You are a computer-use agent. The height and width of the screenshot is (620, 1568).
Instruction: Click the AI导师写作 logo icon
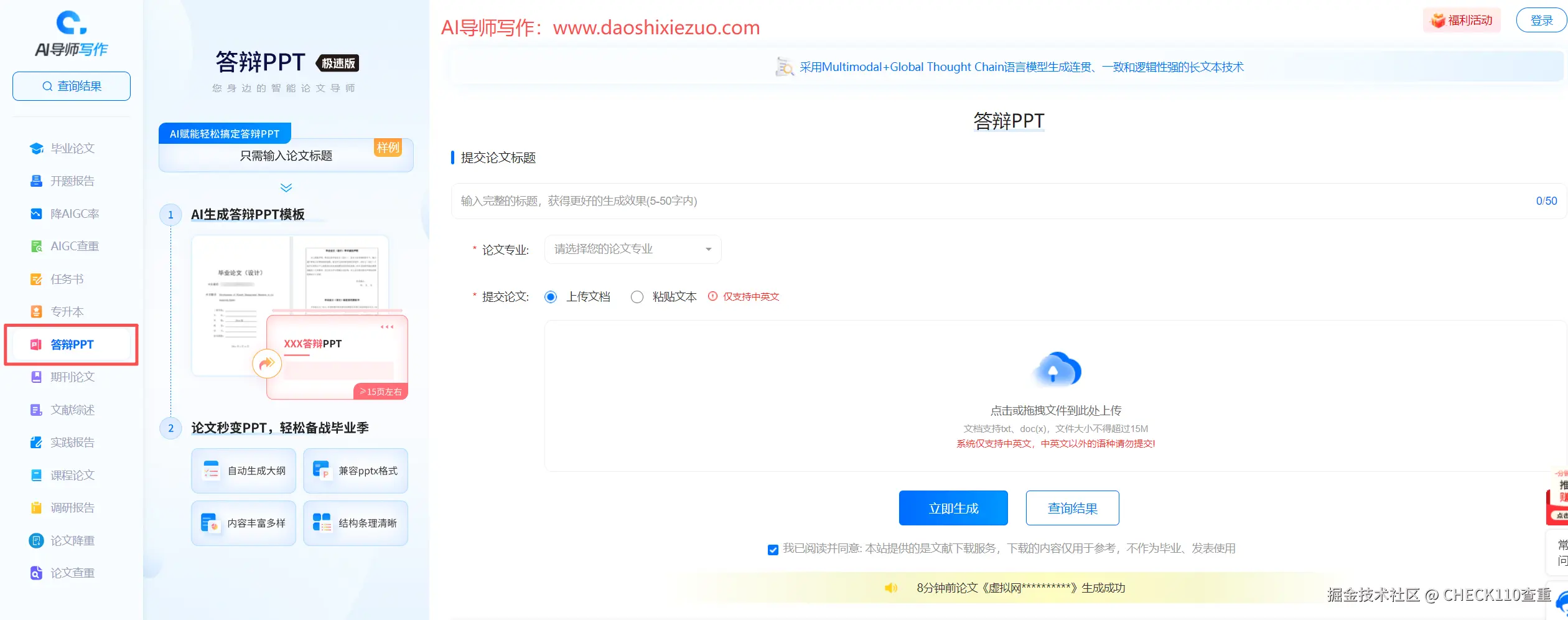pyautogui.click(x=71, y=22)
